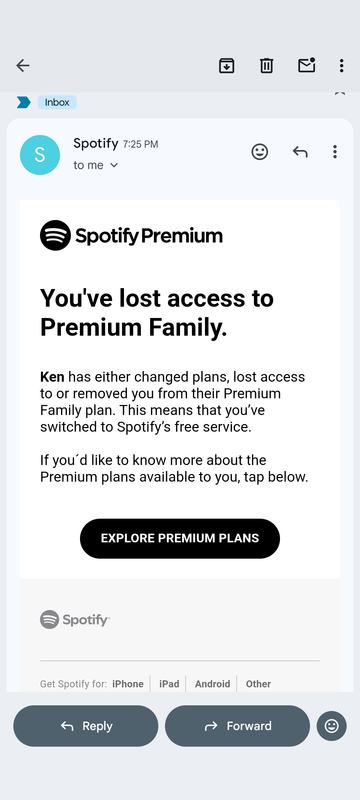Open the message three-dot options menu
360x800 pixels.
[x=335, y=152]
